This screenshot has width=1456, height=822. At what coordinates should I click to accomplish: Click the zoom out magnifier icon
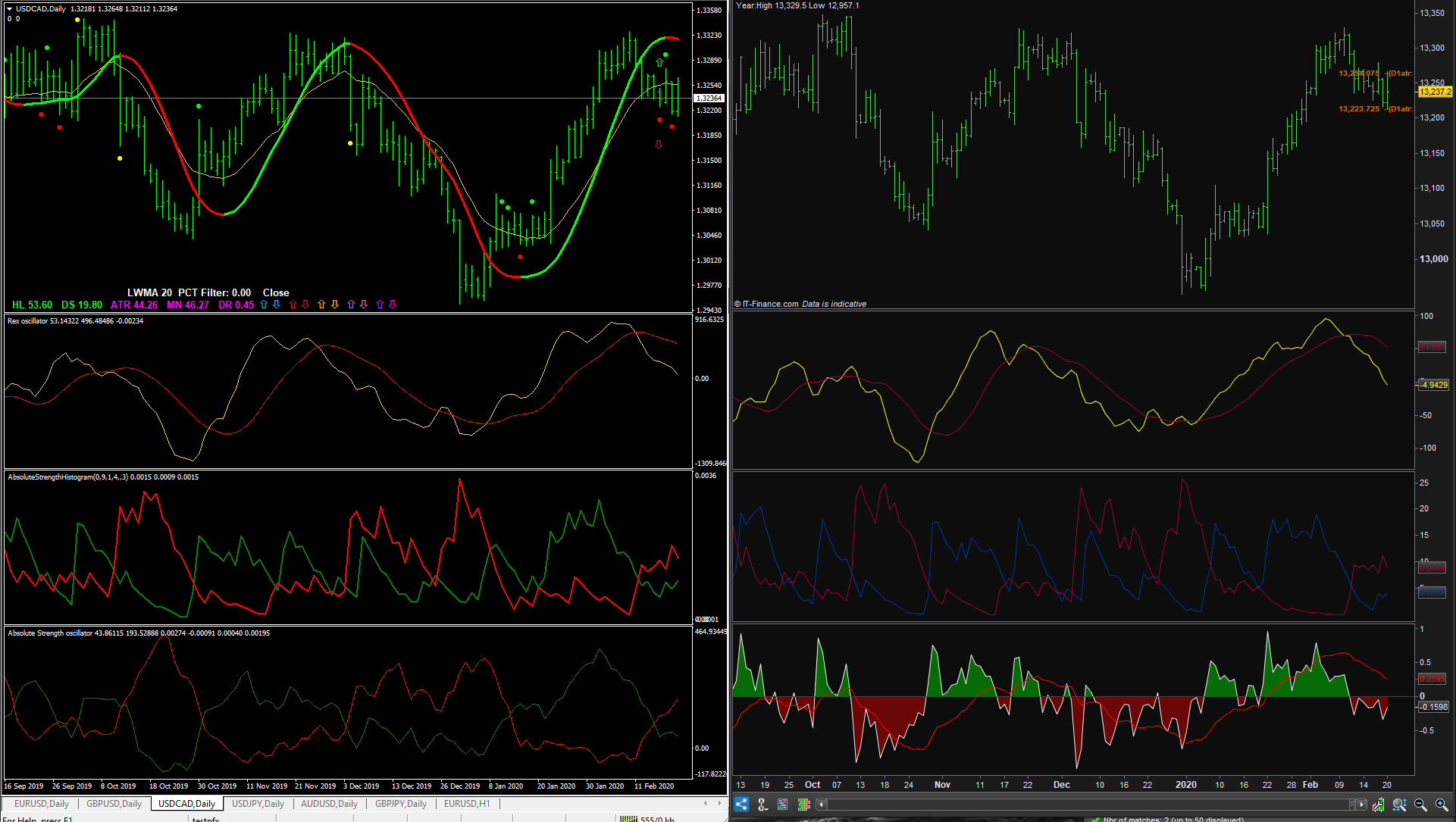pyautogui.click(x=1420, y=805)
